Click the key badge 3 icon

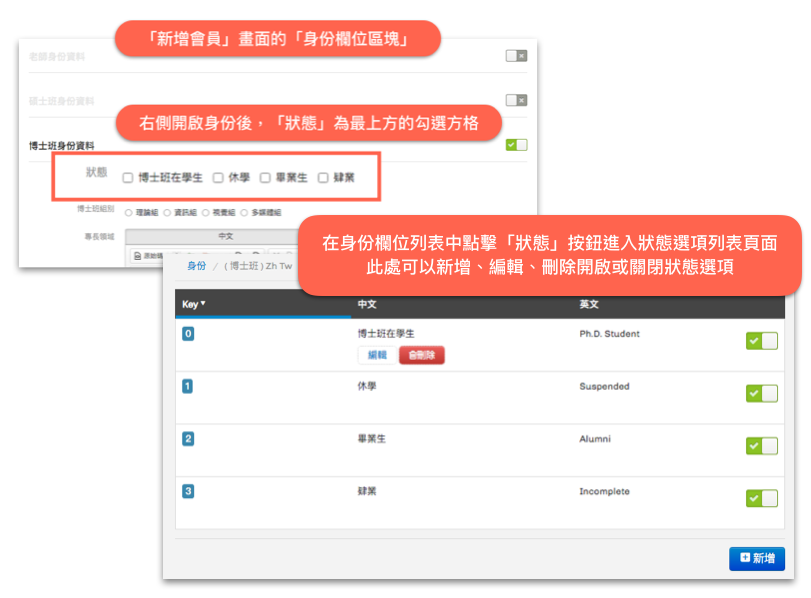pyautogui.click(x=188, y=491)
